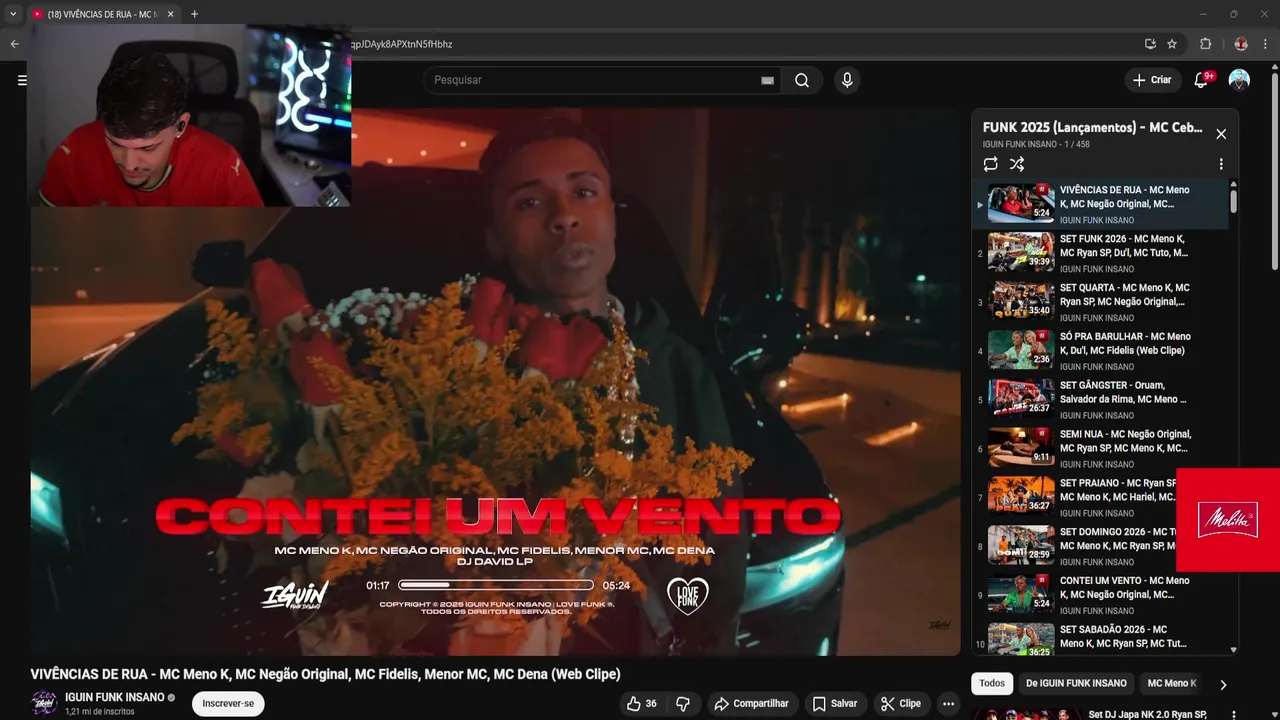Bookmark this page with the star

[x=1172, y=44]
